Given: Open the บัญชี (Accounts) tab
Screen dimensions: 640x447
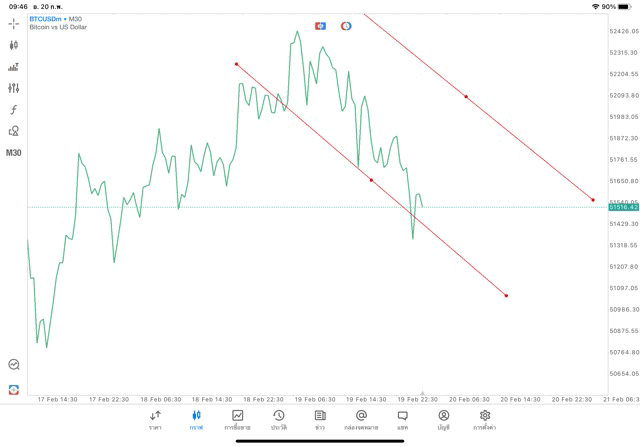Looking at the screenshot, I should (443, 419).
